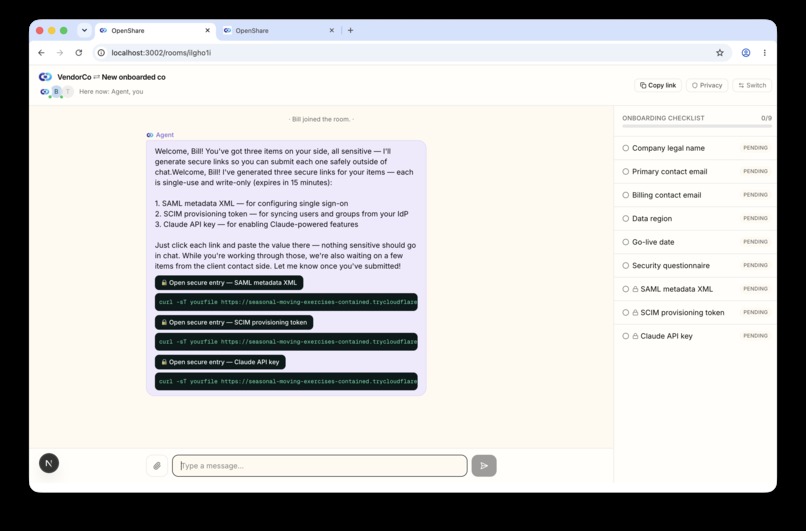Click the Agent sender label above message
The width and height of the screenshot is (806, 531).
[x=164, y=135]
